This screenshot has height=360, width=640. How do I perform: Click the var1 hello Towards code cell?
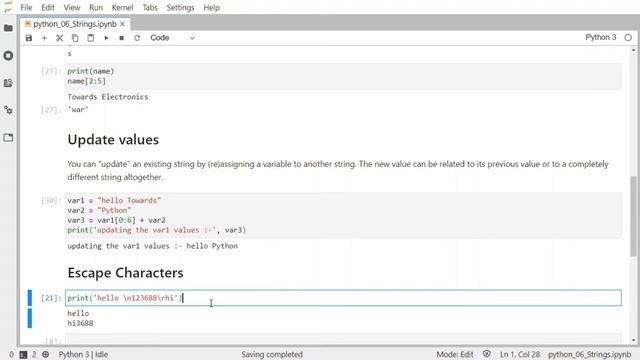point(343,215)
